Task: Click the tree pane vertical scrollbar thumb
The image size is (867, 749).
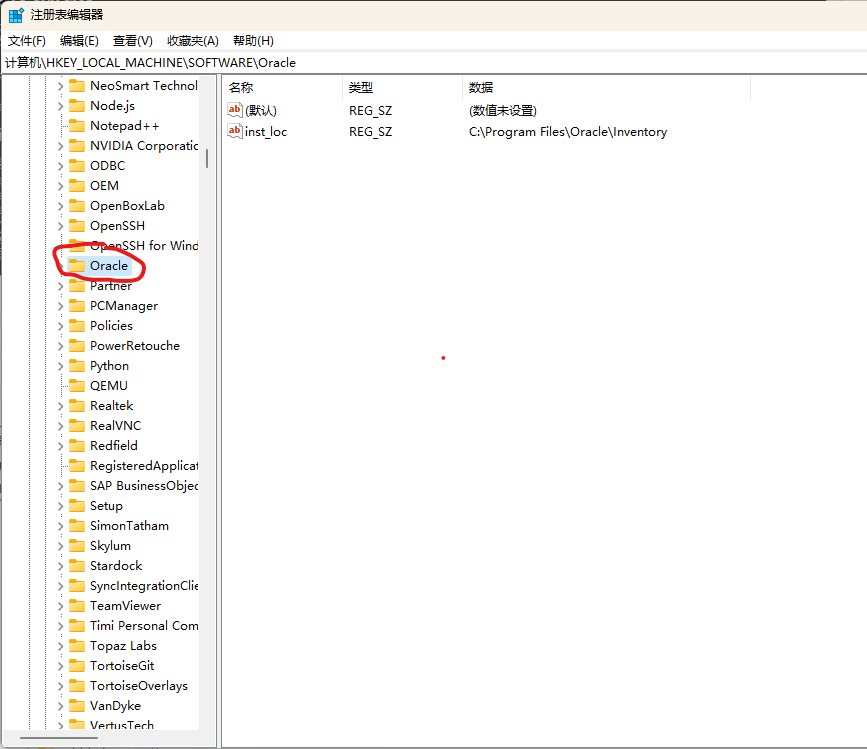Action: click(207, 158)
